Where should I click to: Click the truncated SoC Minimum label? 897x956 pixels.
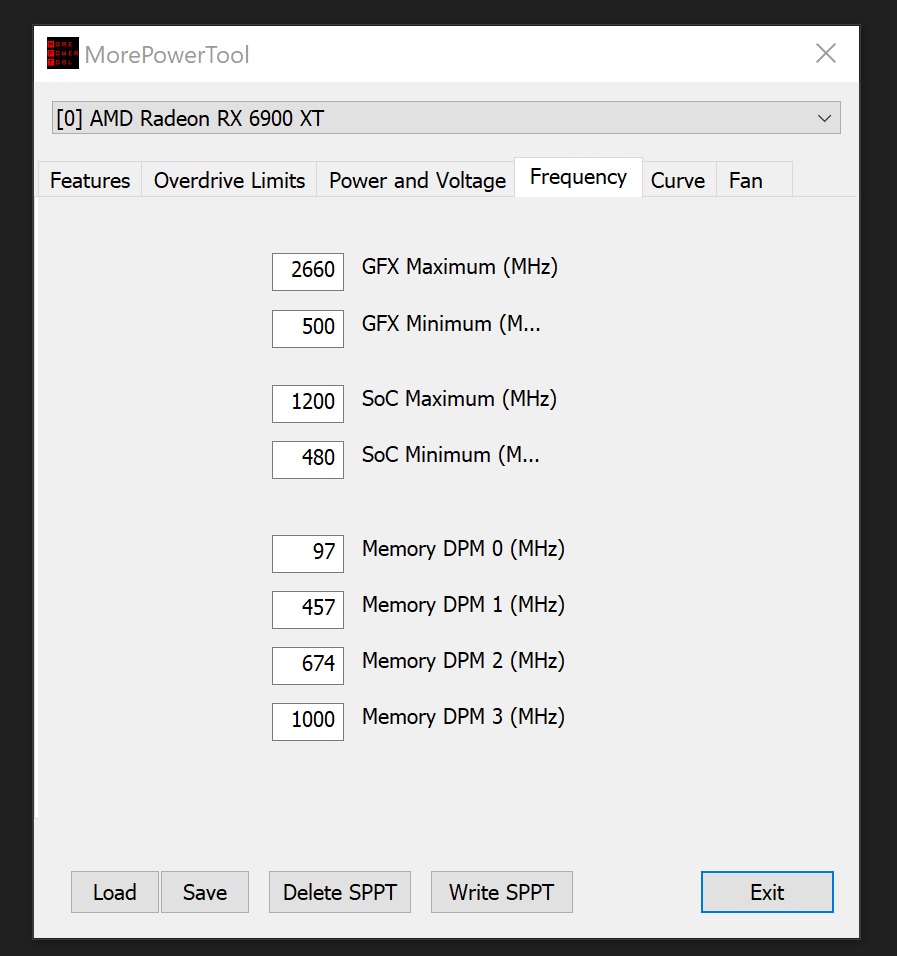tap(451, 455)
